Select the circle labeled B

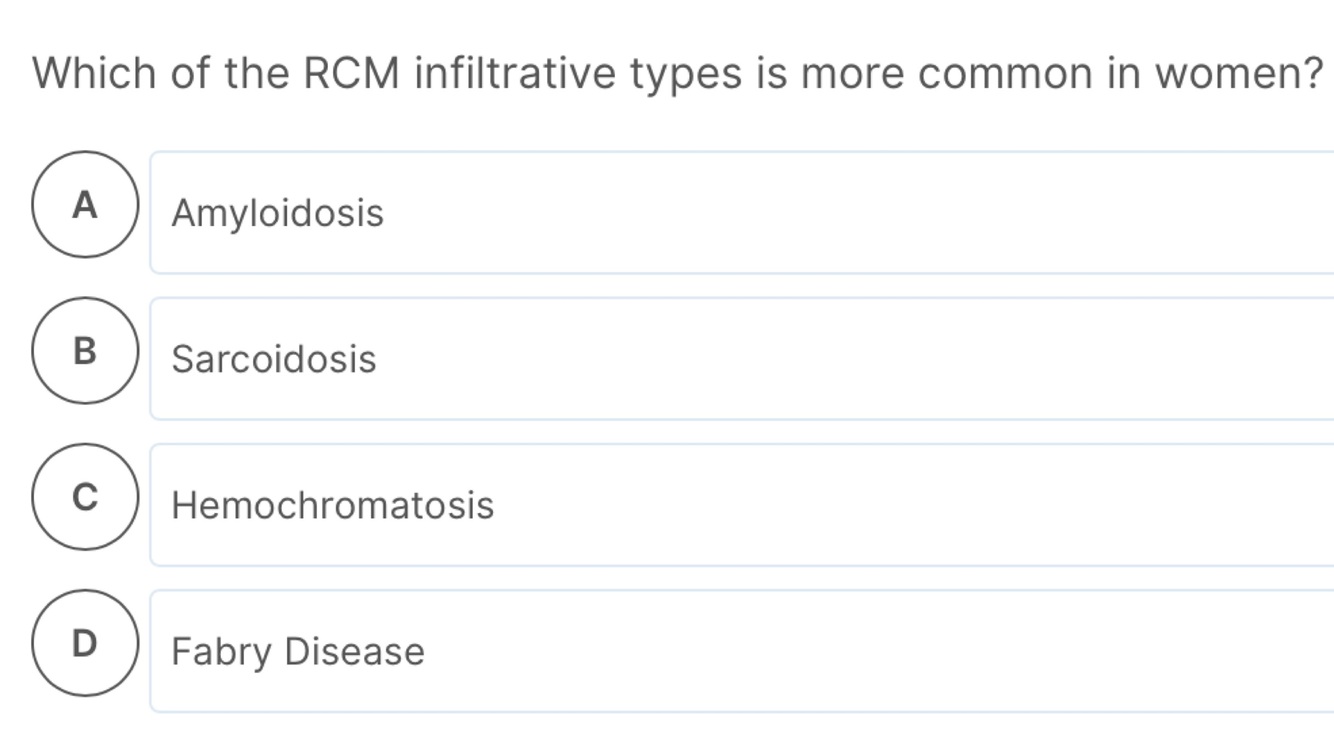coord(85,351)
